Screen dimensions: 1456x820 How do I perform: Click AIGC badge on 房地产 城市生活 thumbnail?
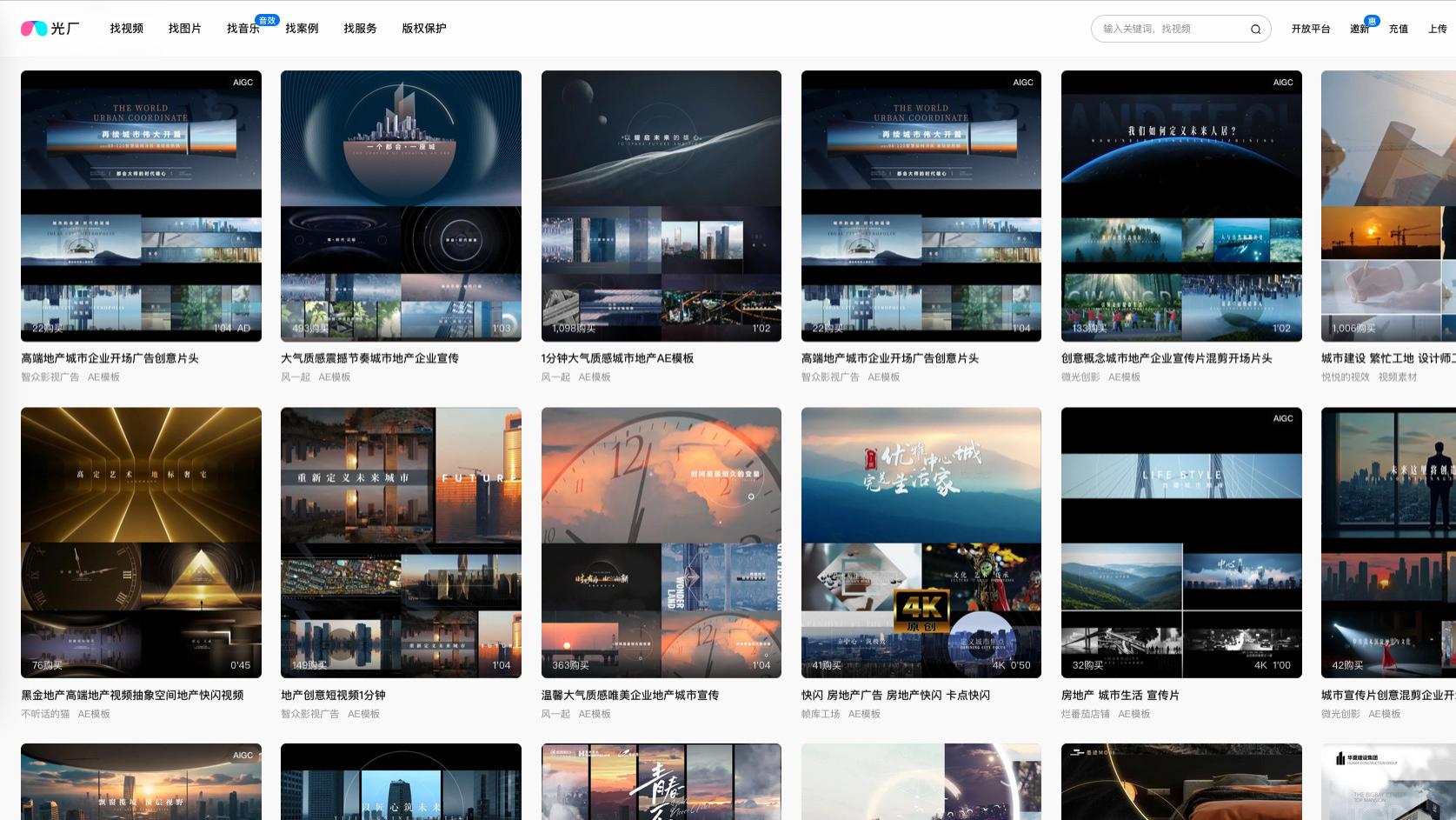tap(1283, 418)
